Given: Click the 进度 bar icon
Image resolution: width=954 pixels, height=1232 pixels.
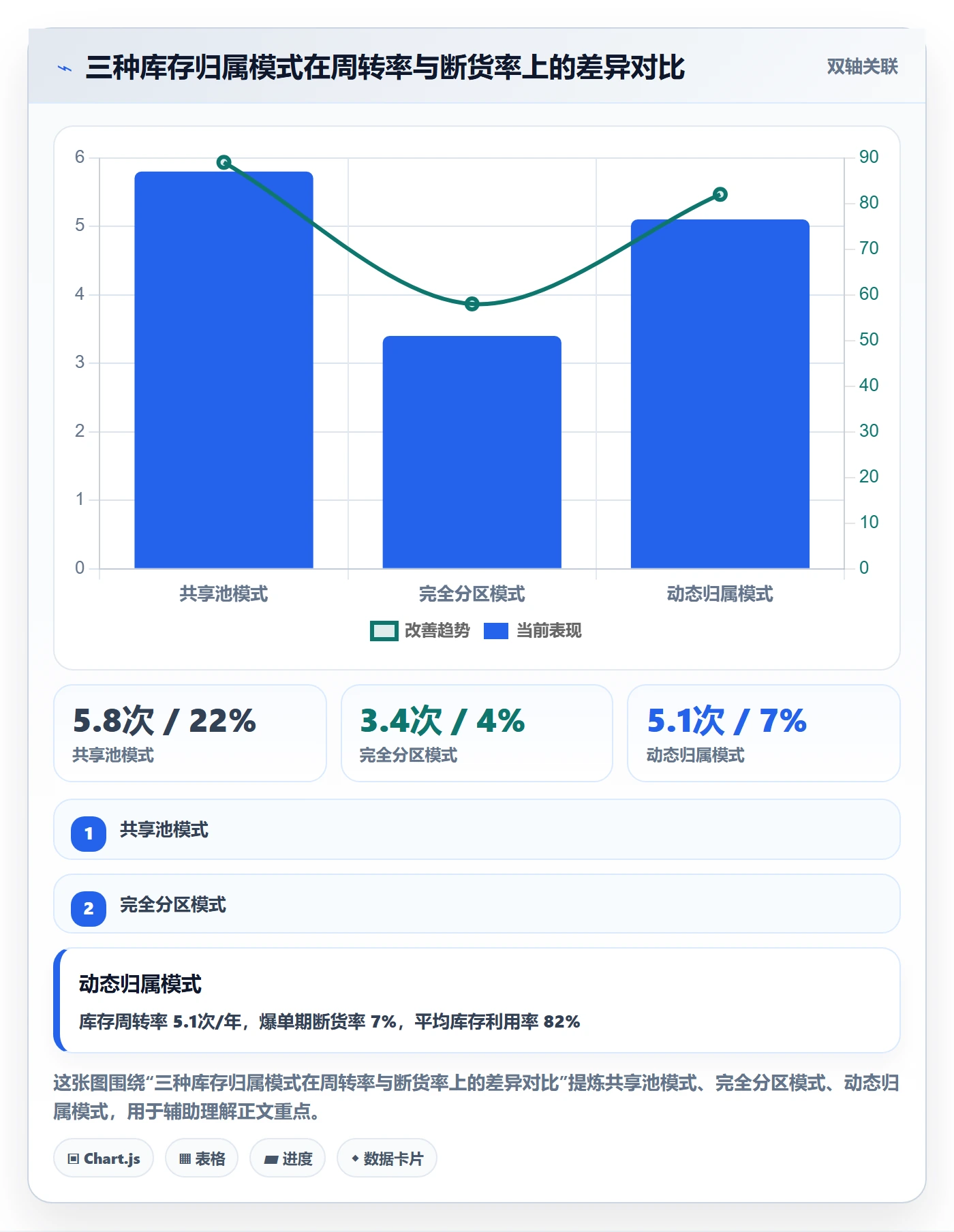Looking at the screenshot, I should 271,1159.
